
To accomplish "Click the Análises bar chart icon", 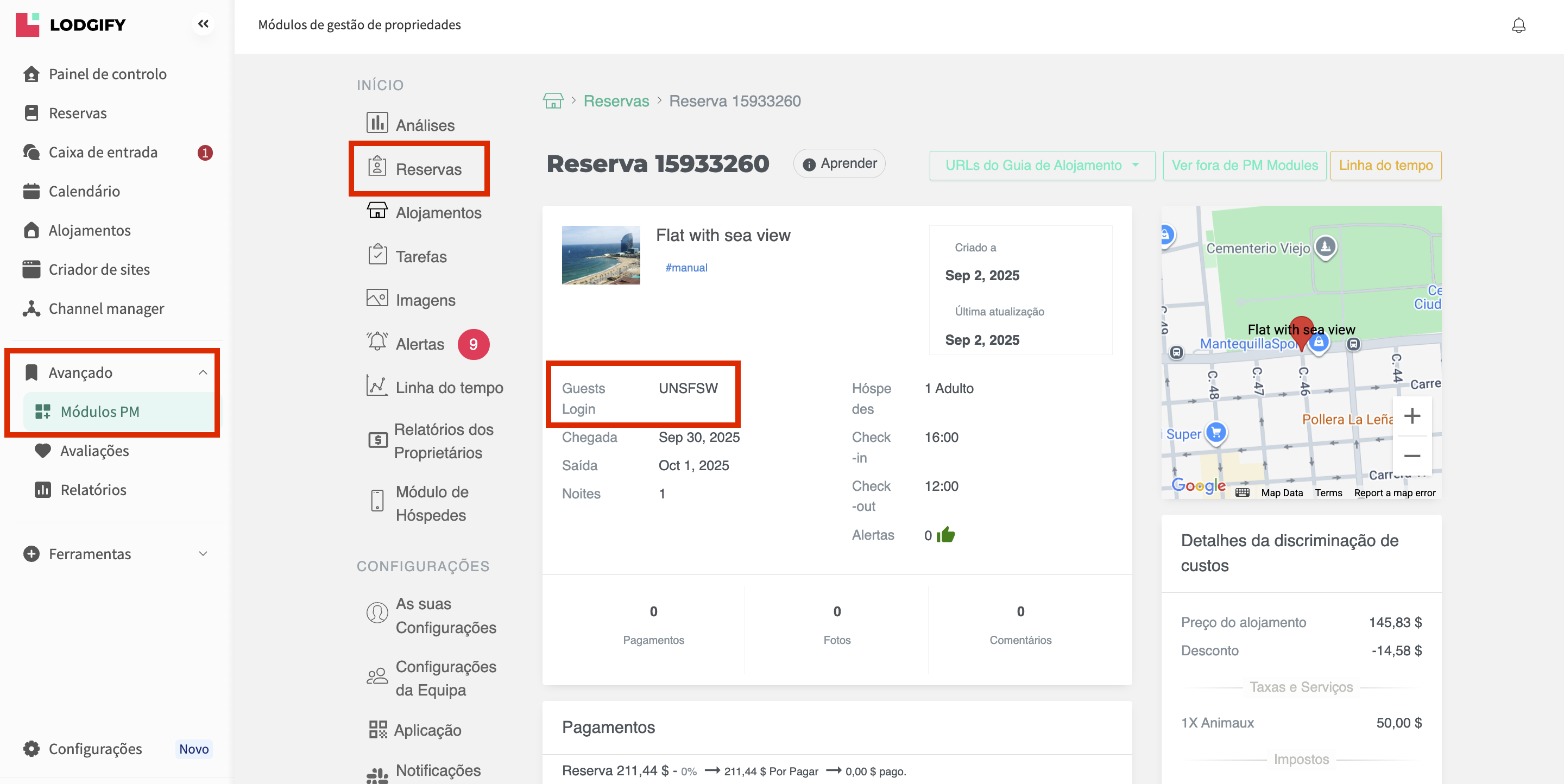I will pos(376,123).
